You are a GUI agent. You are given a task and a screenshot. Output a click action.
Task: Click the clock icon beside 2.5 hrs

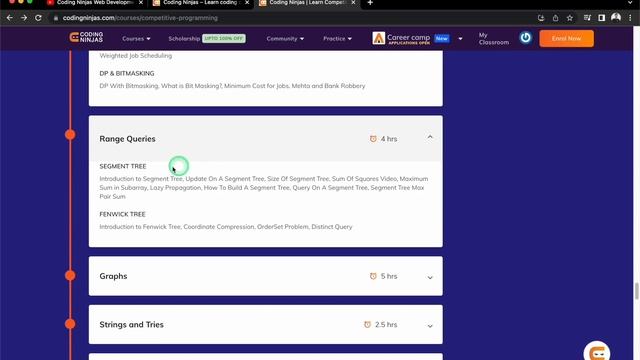point(367,324)
